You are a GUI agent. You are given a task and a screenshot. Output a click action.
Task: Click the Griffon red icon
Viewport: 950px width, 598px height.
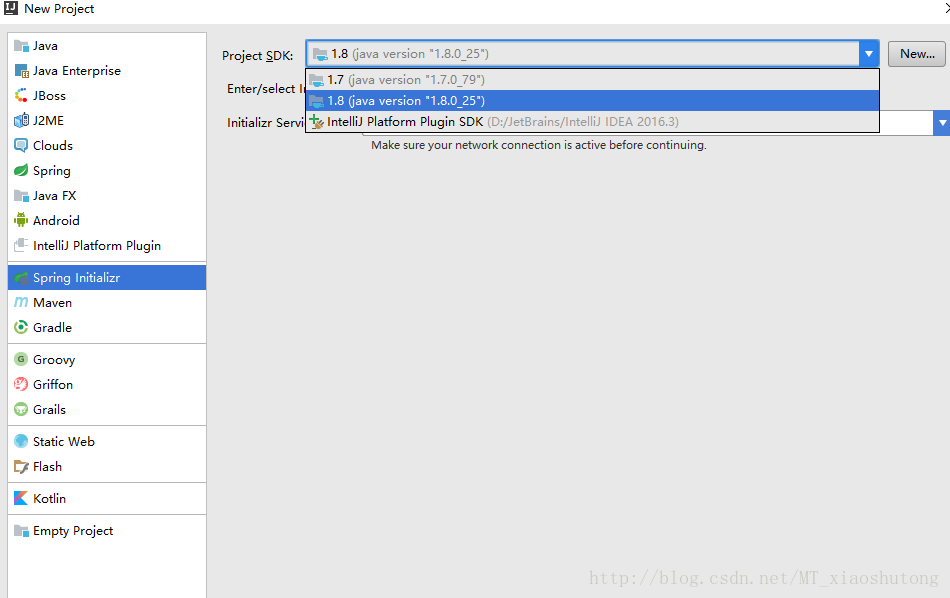pos(21,384)
